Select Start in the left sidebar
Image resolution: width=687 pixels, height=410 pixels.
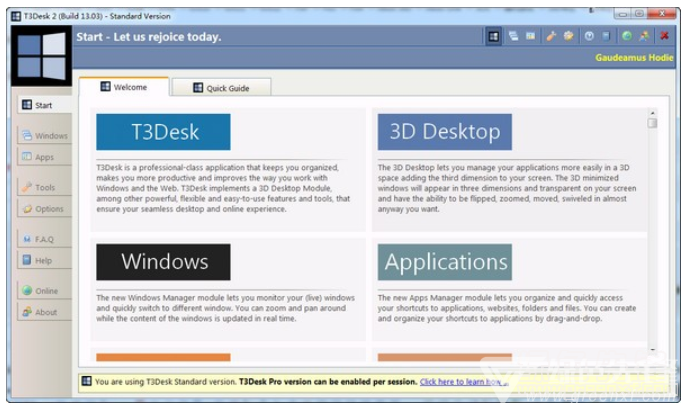(x=44, y=105)
